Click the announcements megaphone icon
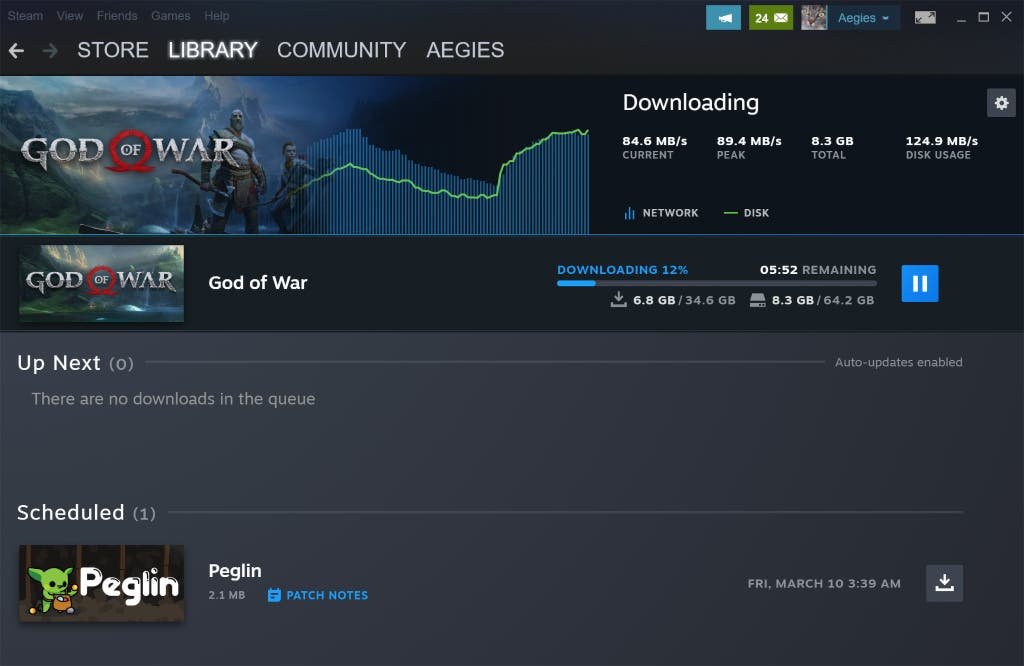The image size is (1024, 666). (x=723, y=18)
